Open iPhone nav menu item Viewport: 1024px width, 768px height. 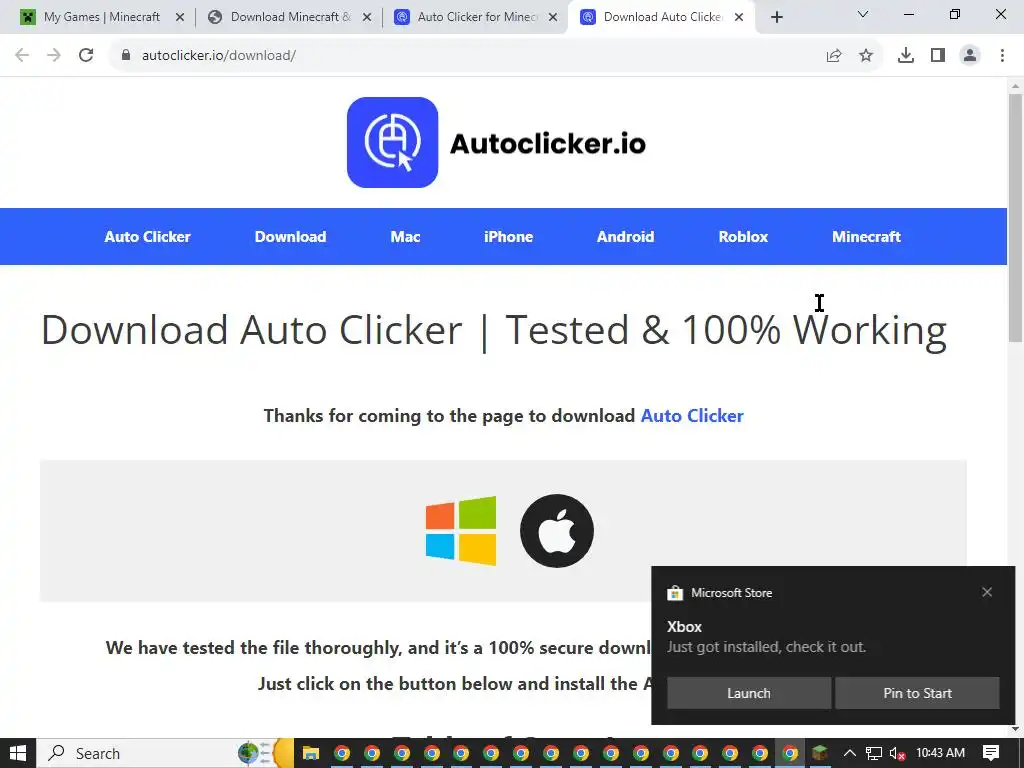[x=509, y=236]
